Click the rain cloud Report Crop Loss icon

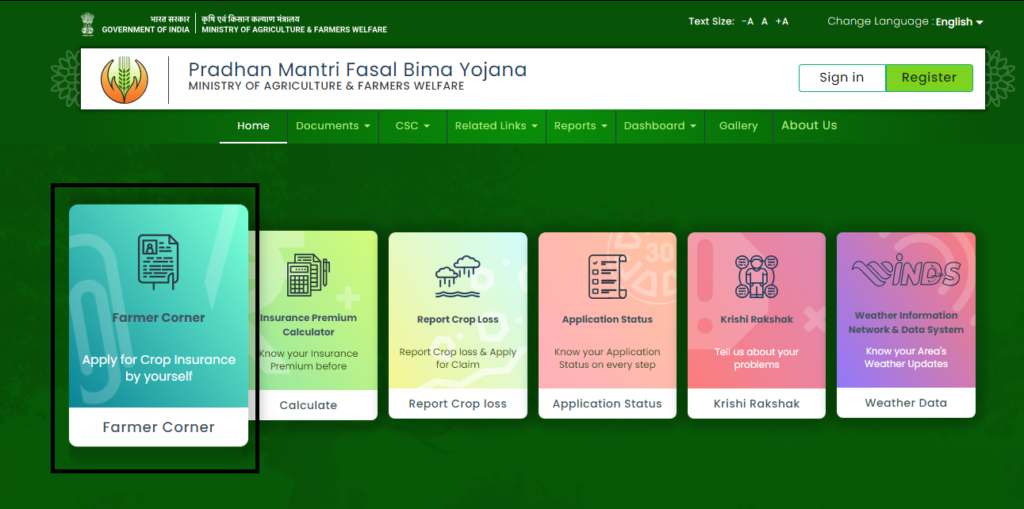click(x=458, y=277)
